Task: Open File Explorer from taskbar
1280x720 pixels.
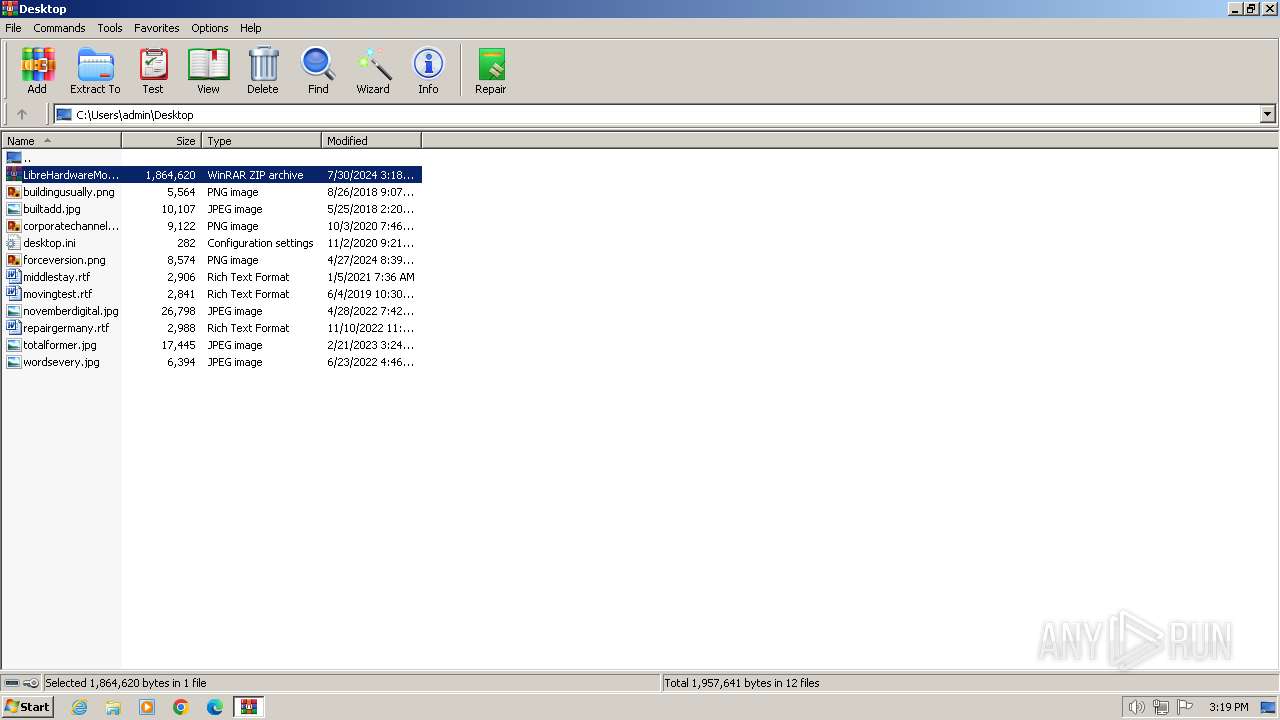Action: point(113,707)
